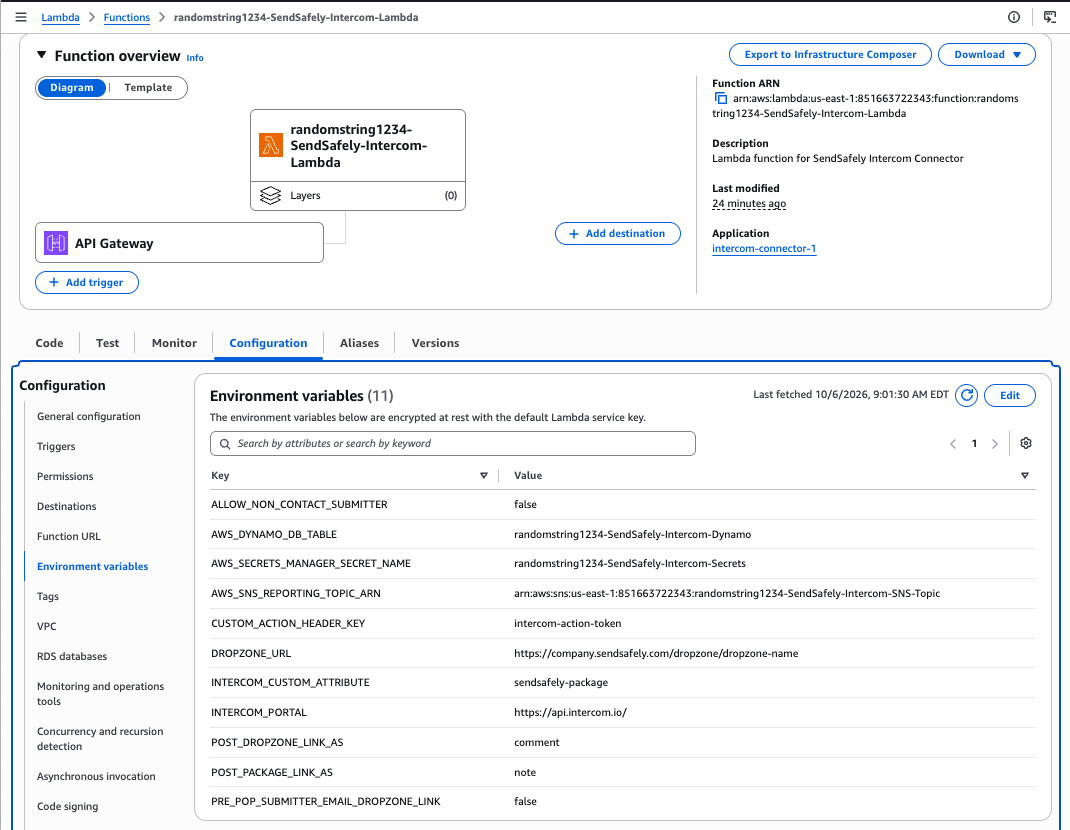
Task: Open General configuration settings
Action: point(89,416)
